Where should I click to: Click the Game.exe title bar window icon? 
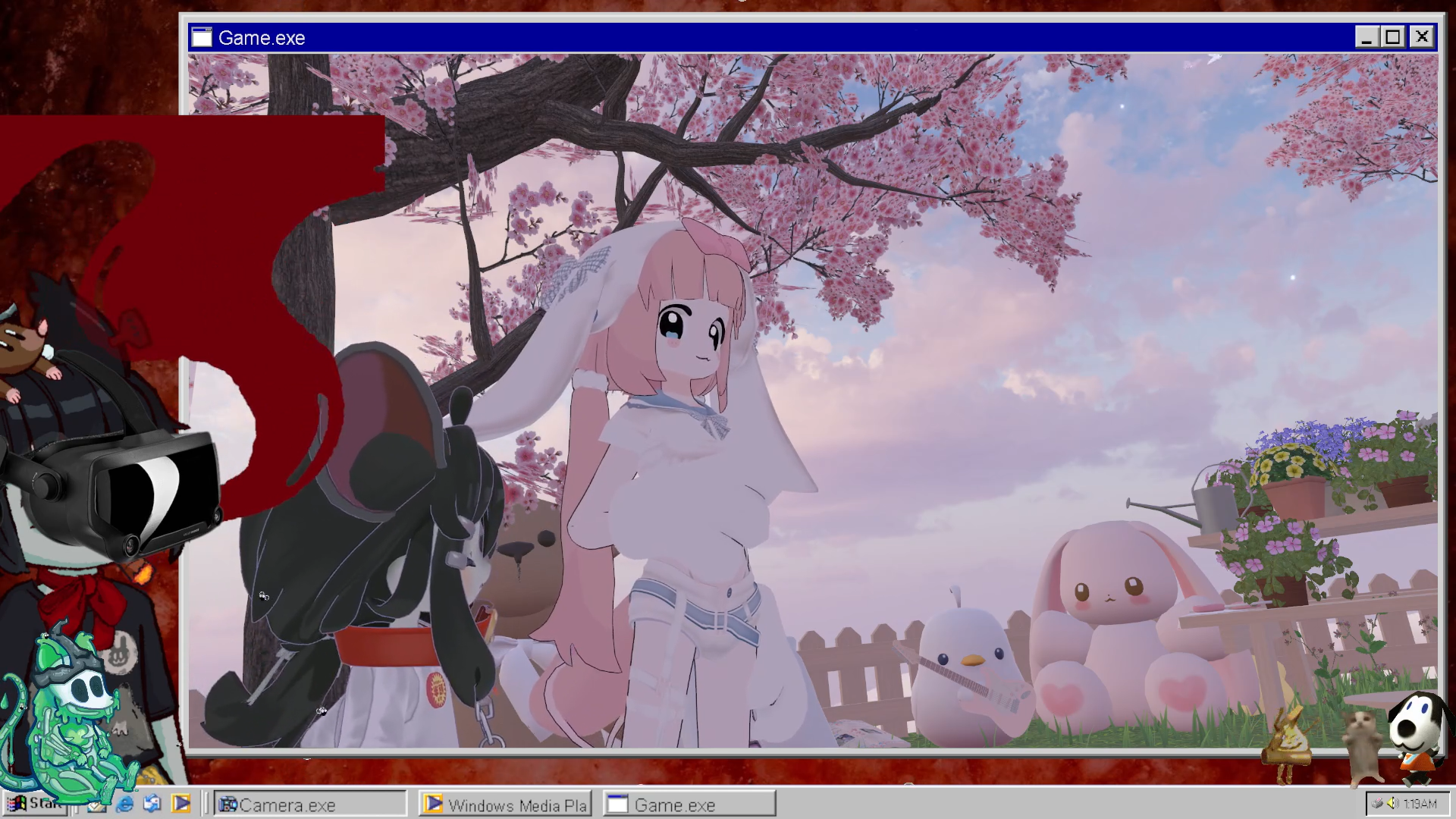pos(202,38)
